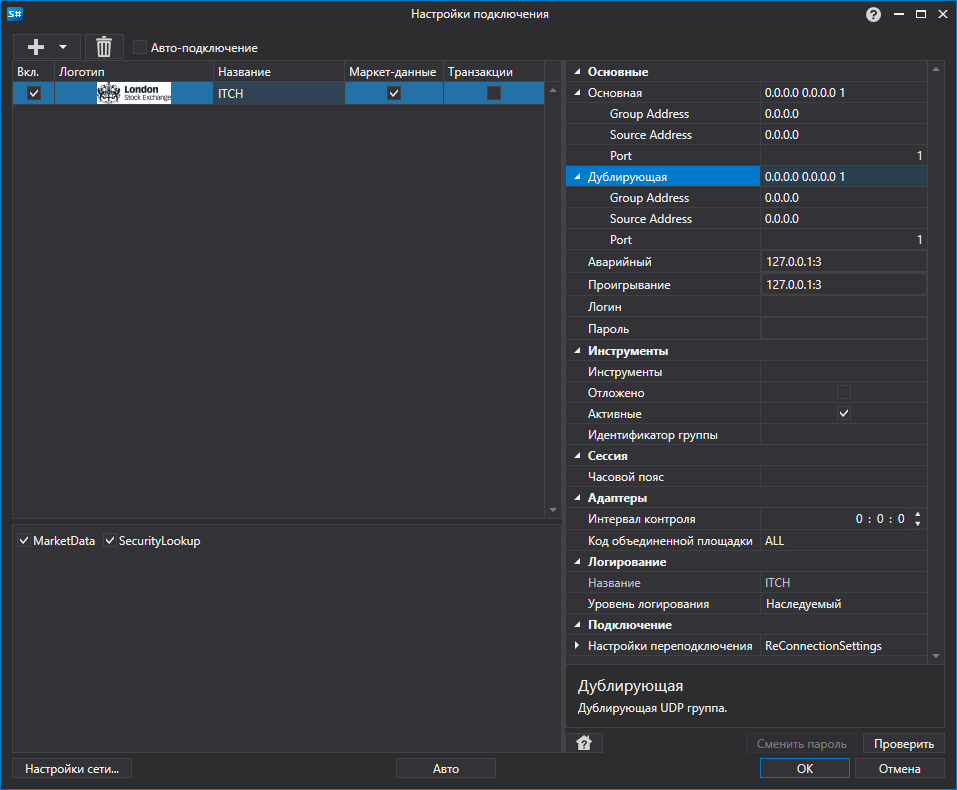Increase Интервал контроля with up arrow
The height and width of the screenshot is (790, 957).
pyautogui.click(x=917, y=514)
